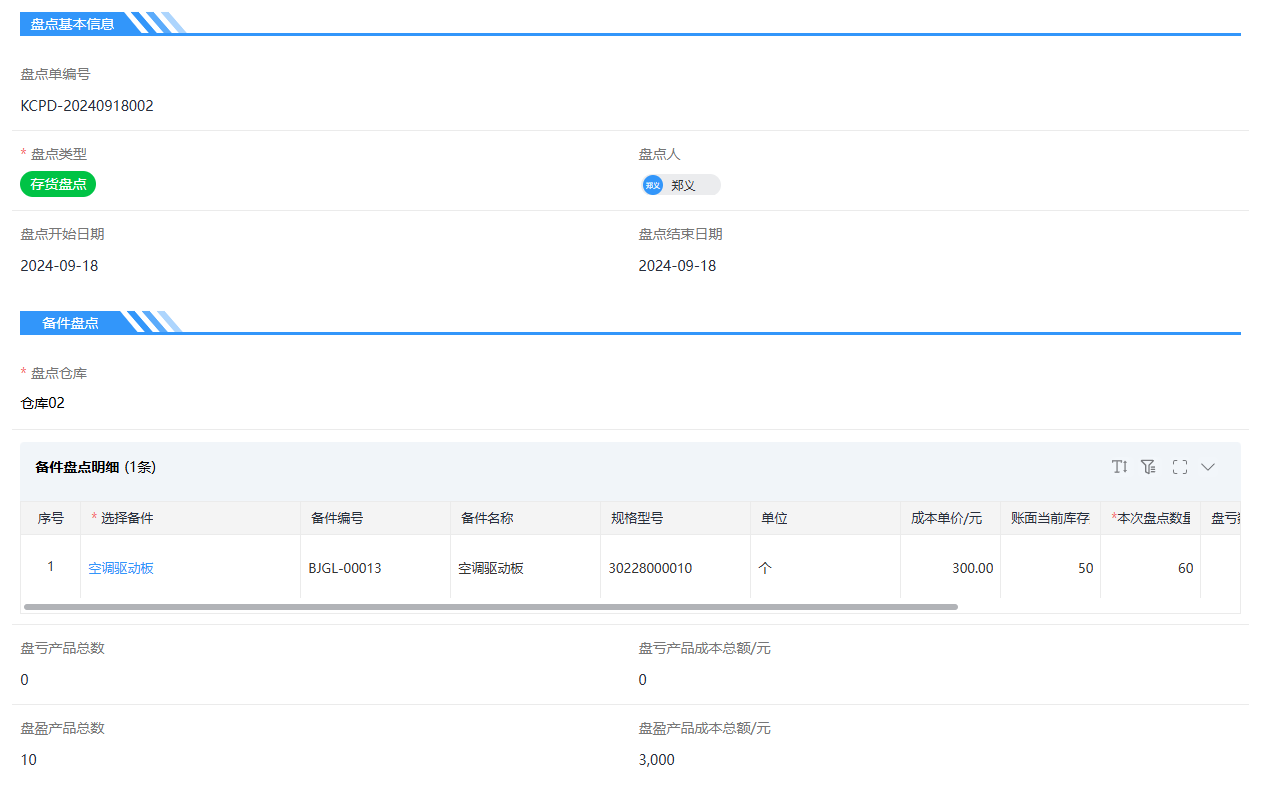This screenshot has width=1262, height=786.
Task: Click the 备件盘点 section header
Action: (x=70, y=323)
